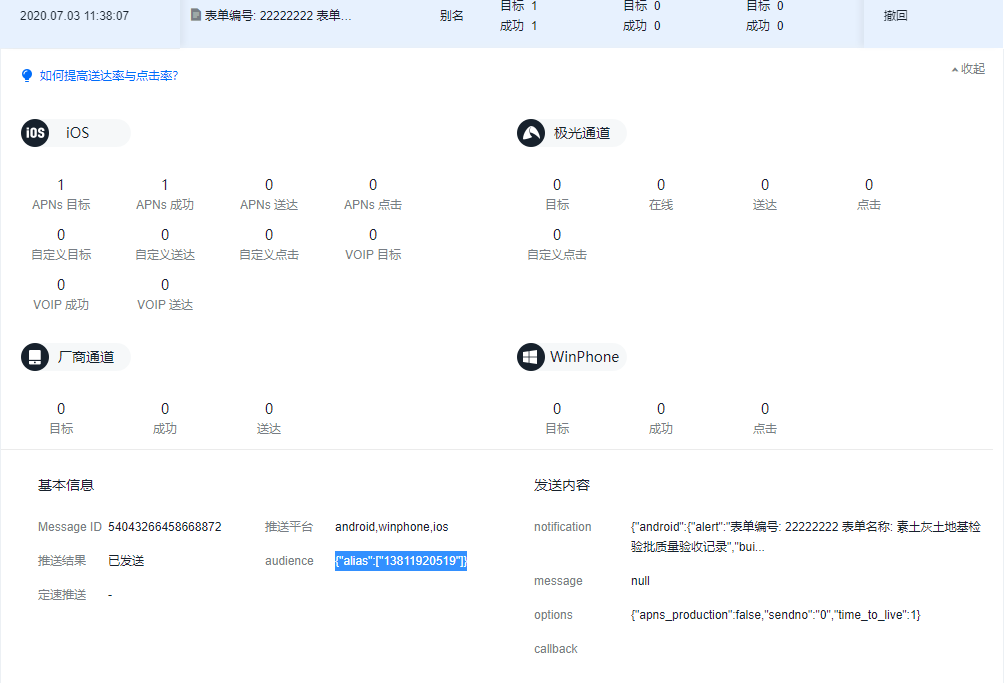Click the WinPhone Windows logo icon
Viewport: 1007px width, 683px height.
pyautogui.click(x=531, y=357)
